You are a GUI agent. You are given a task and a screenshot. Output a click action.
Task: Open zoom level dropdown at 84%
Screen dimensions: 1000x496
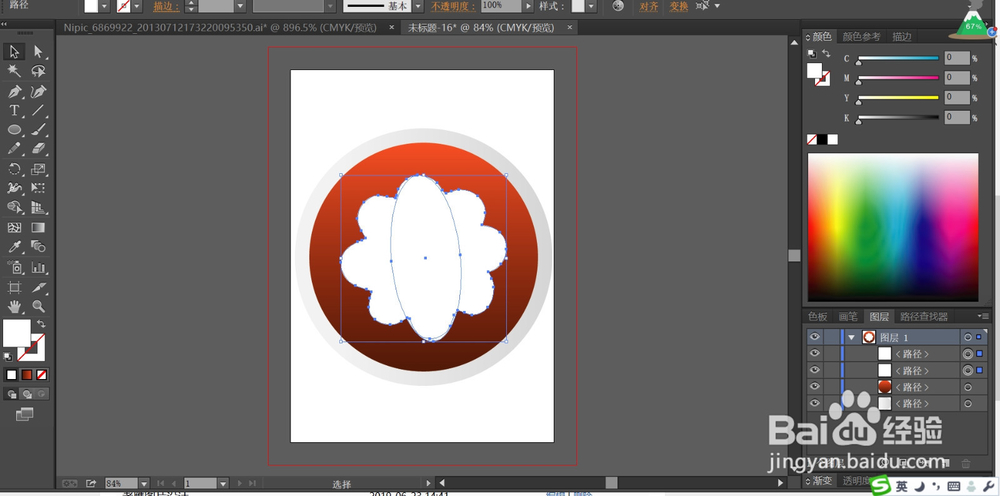(x=143, y=483)
